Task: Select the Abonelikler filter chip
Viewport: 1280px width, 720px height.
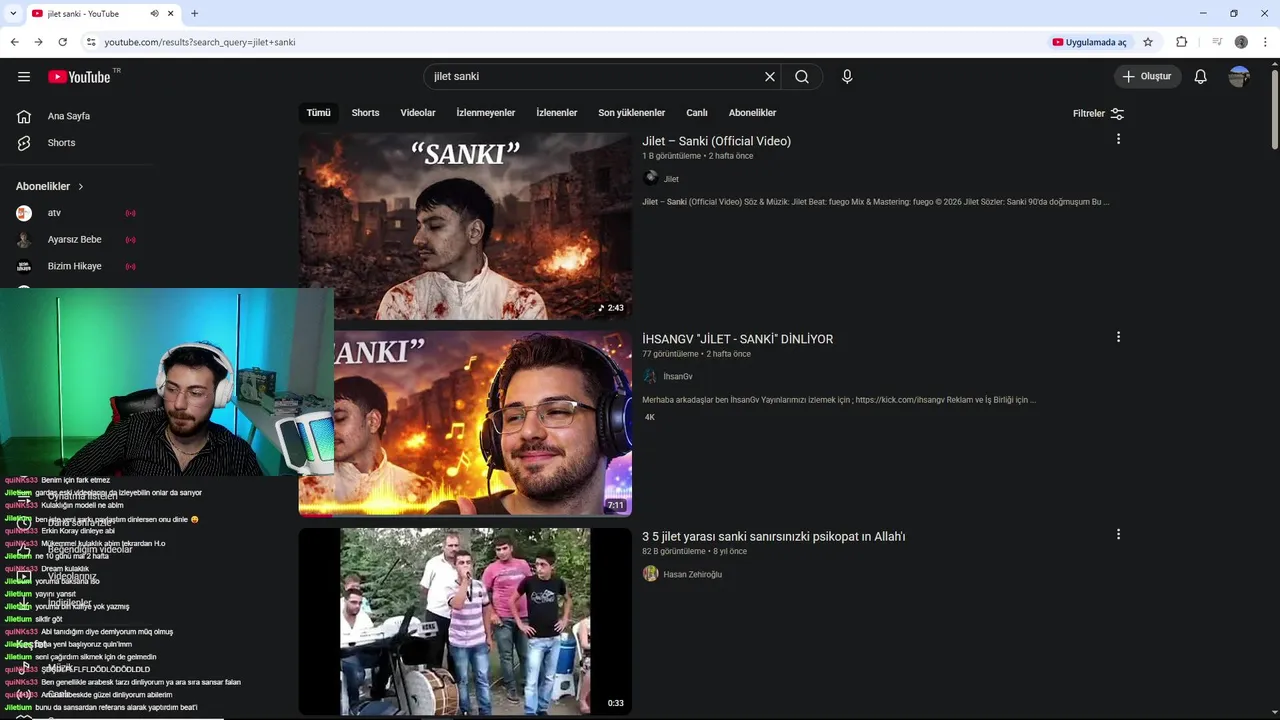Action: point(752,113)
